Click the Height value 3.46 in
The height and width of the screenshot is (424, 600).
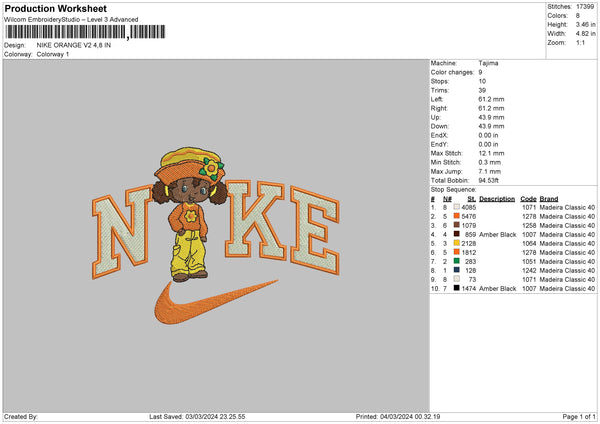(585, 24)
